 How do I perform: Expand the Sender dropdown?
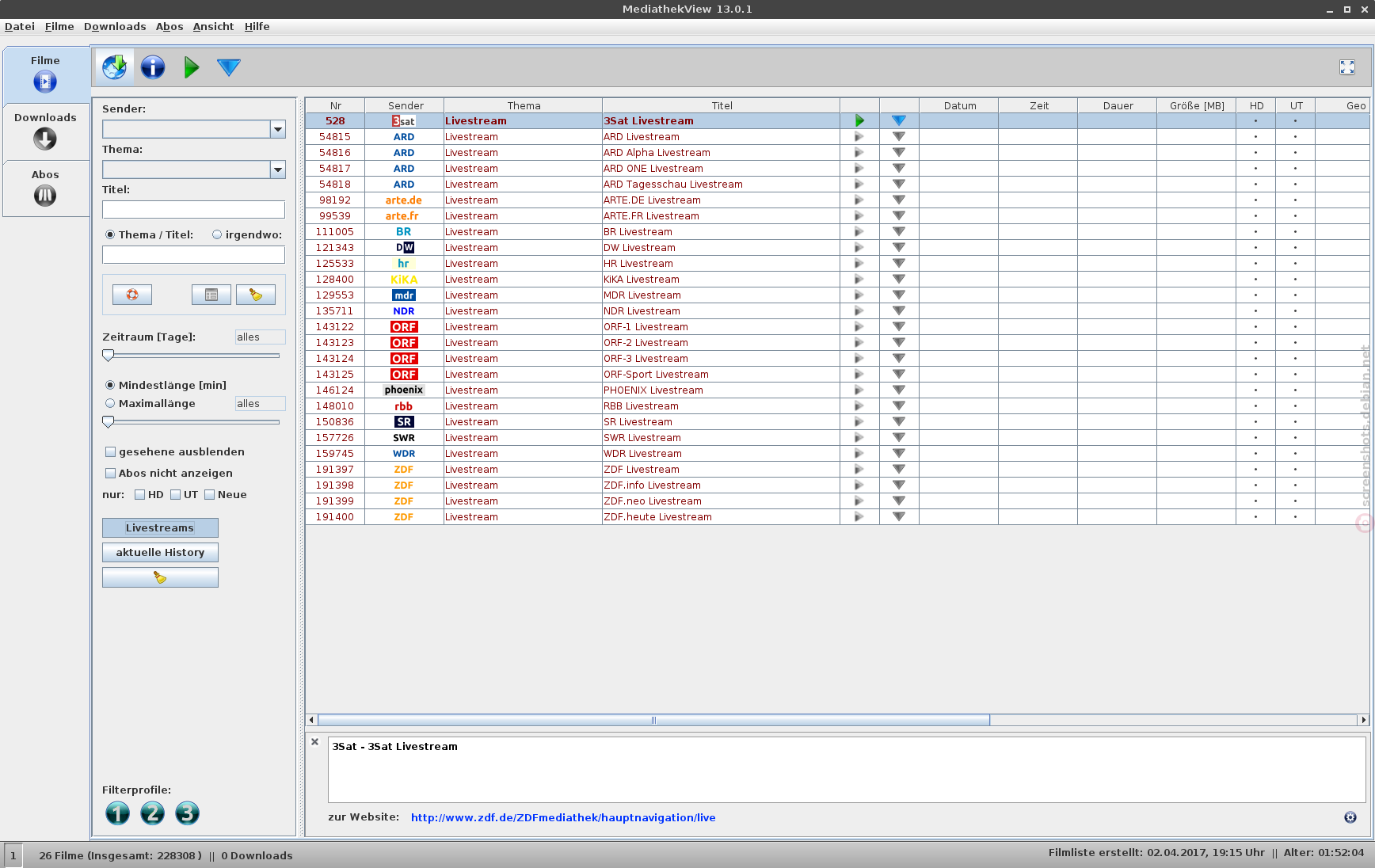click(278, 129)
